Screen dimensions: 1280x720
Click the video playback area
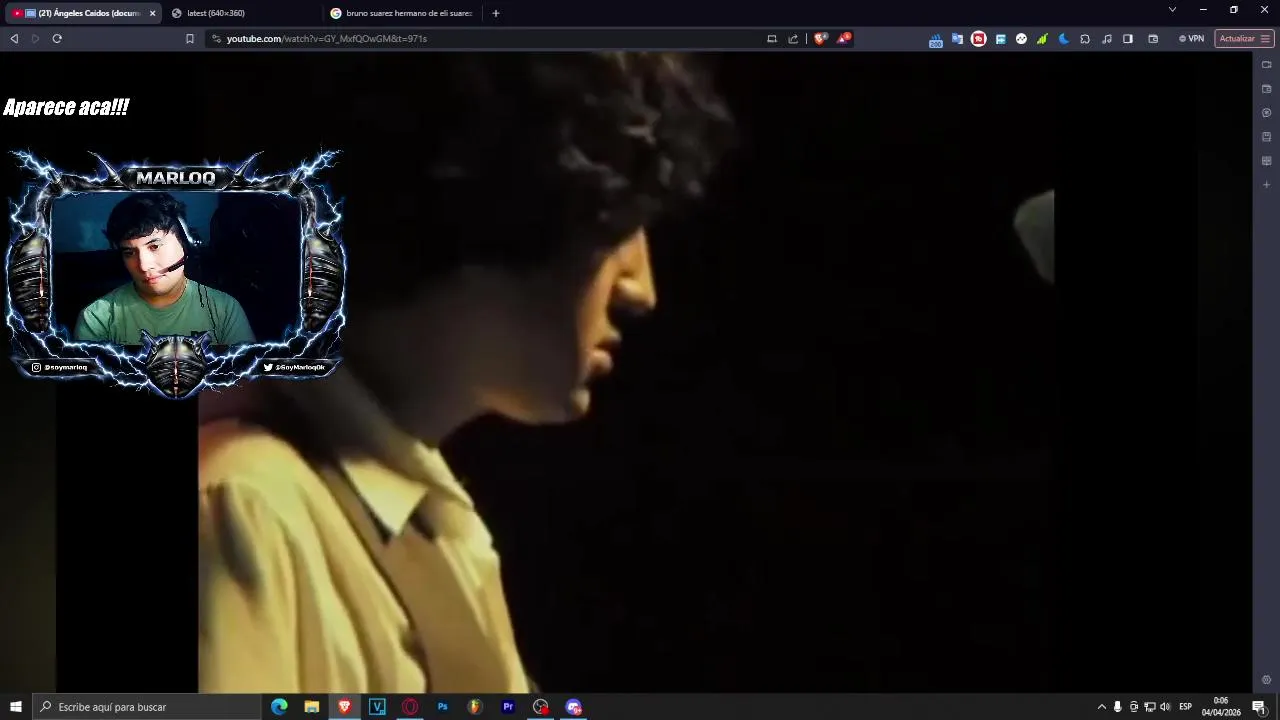[x=625, y=372]
